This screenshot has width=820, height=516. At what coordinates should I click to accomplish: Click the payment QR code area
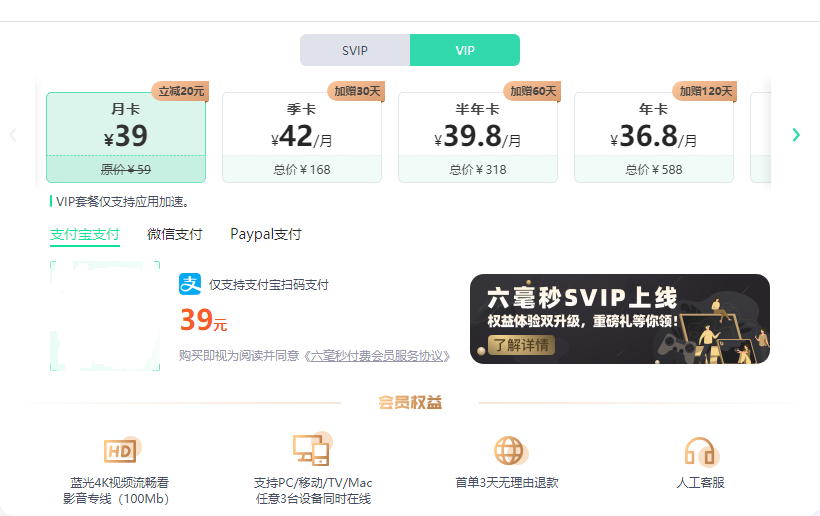[x=105, y=316]
